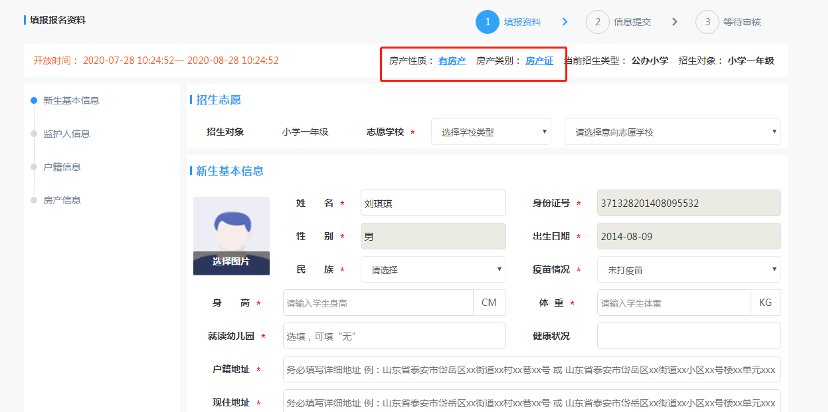Click step 3 等待审核 circle icon

click(x=708, y=20)
